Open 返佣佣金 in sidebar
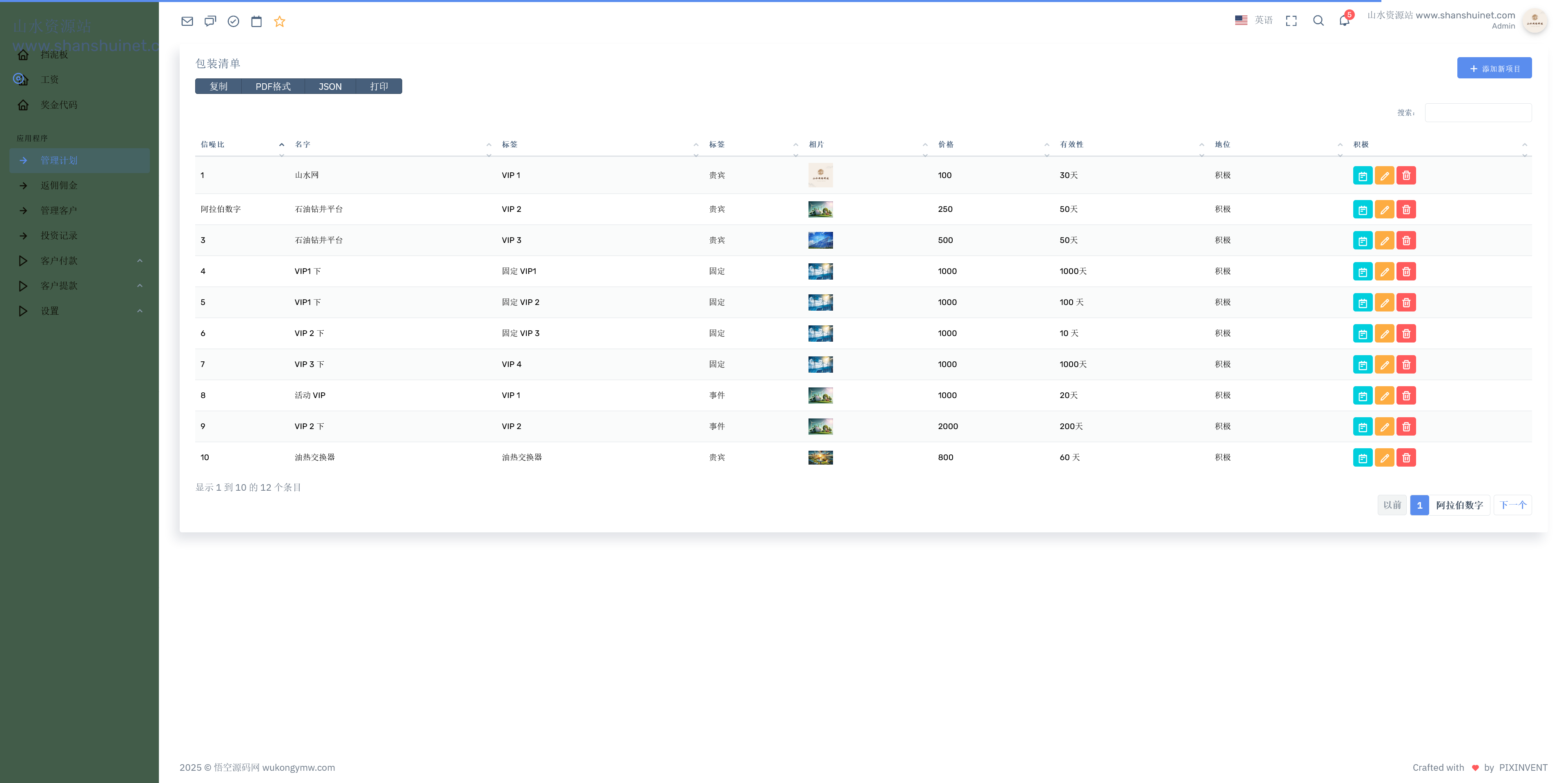Screen dimensions: 1568x783 coord(59,186)
